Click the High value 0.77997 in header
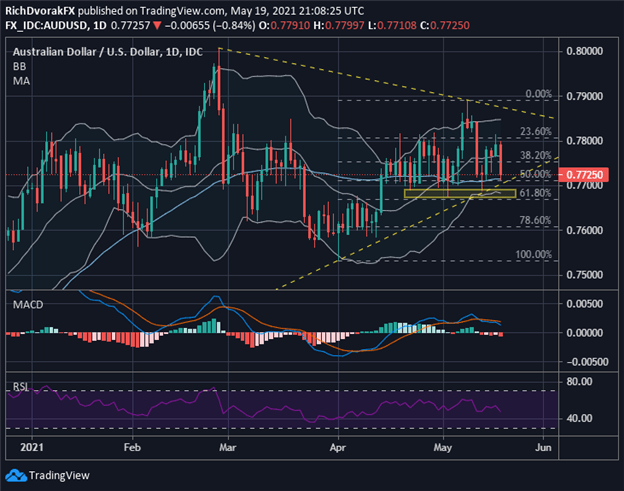624x491 pixels. pyautogui.click(x=345, y=26)
